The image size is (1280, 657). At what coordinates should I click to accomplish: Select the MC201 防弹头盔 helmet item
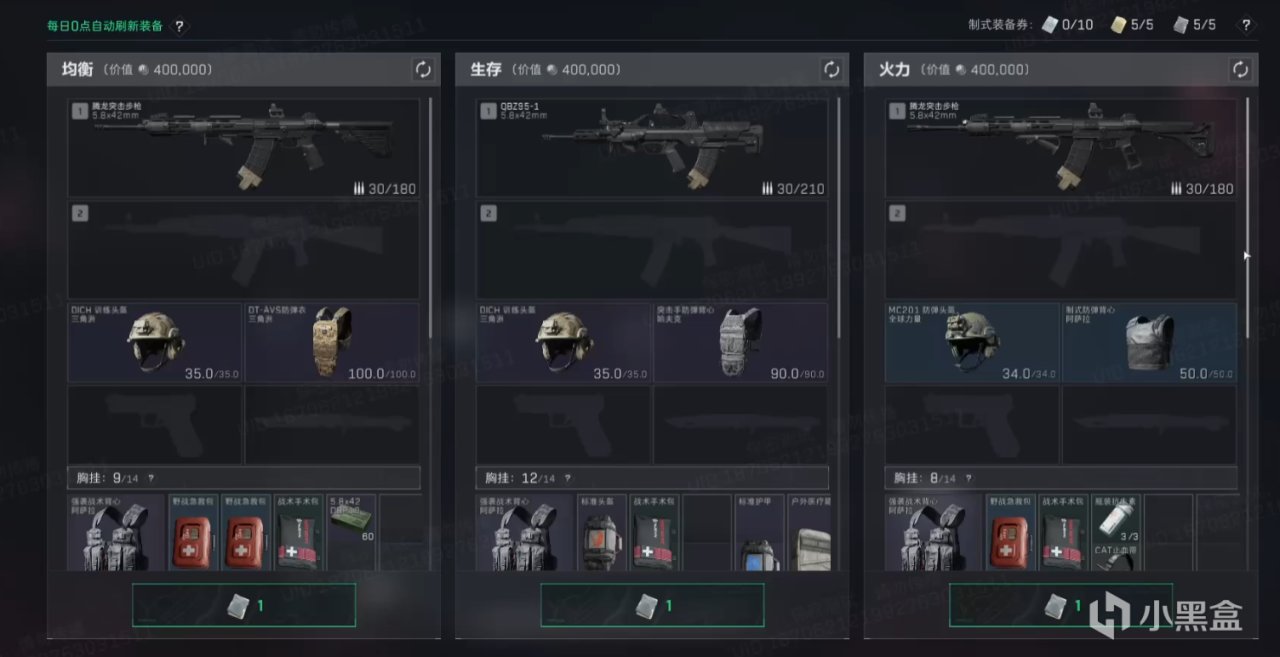(972, 342)
